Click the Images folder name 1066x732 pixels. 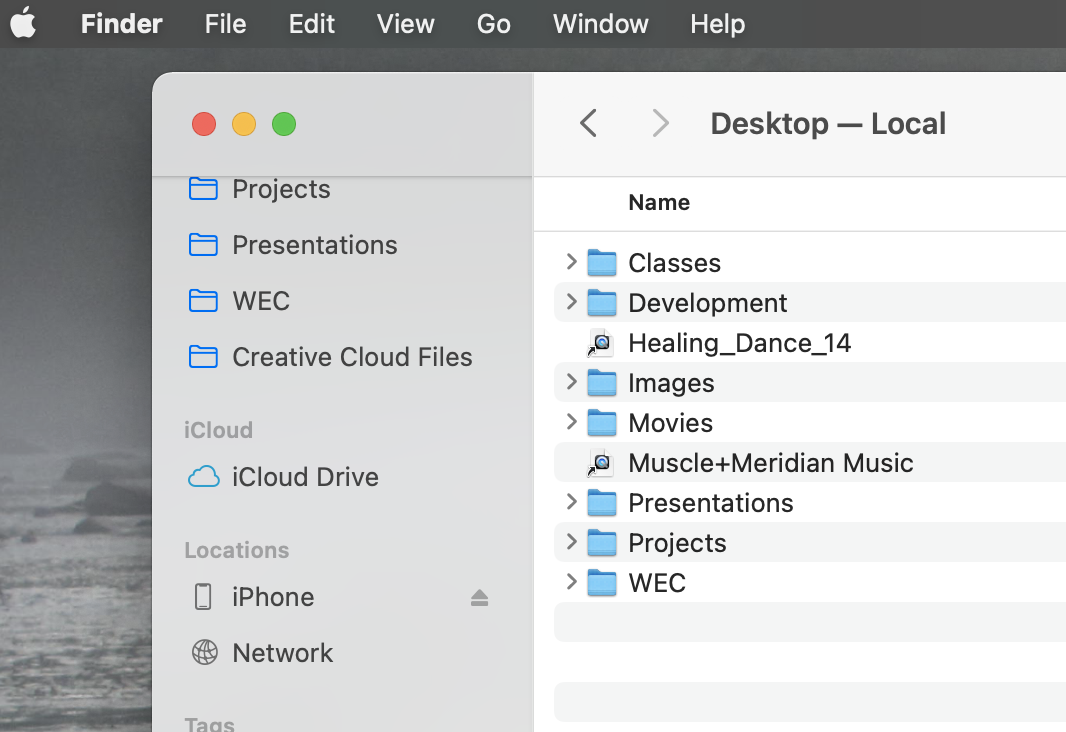pyautogui.click(x=671, y=383)
